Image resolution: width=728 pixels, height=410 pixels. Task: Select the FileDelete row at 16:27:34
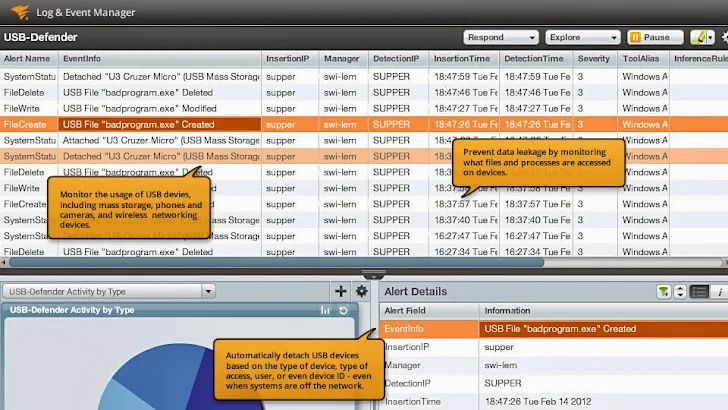click(x=364, y=252)
